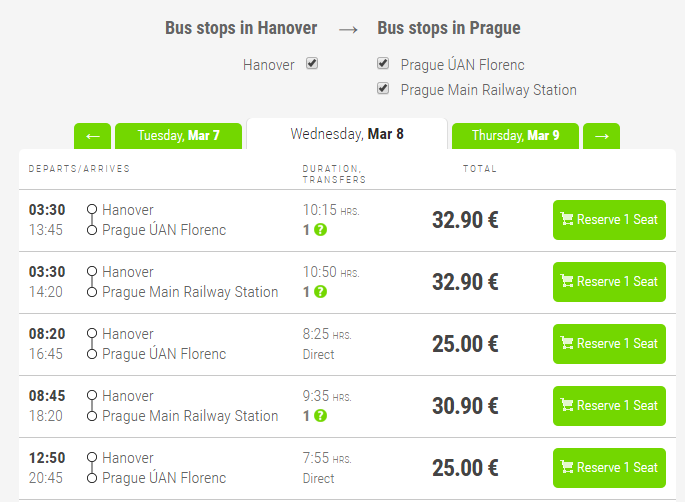
Task: Reserve 1 seat on 08:45 departure
Action: pyautogui.click(x=608, y=406)
